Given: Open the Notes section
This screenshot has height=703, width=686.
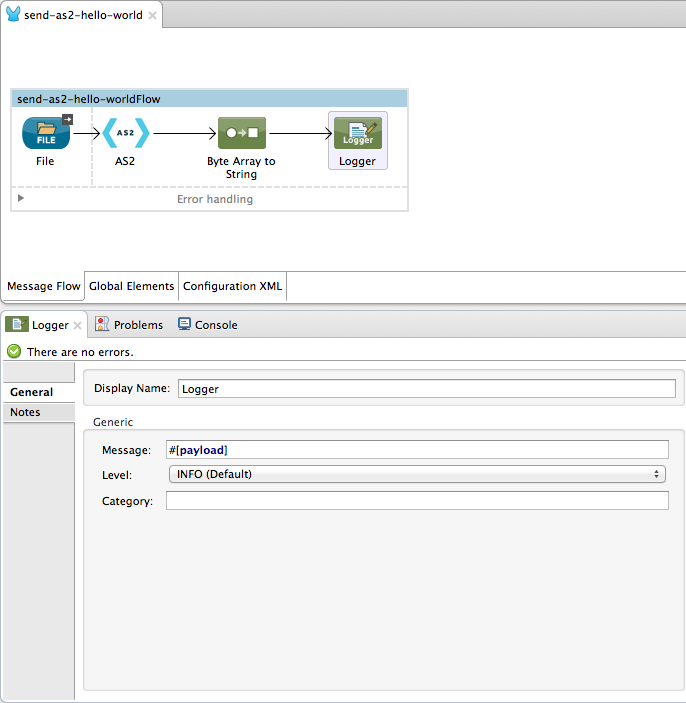Looking at the screenshot, I should click(26, 412).
